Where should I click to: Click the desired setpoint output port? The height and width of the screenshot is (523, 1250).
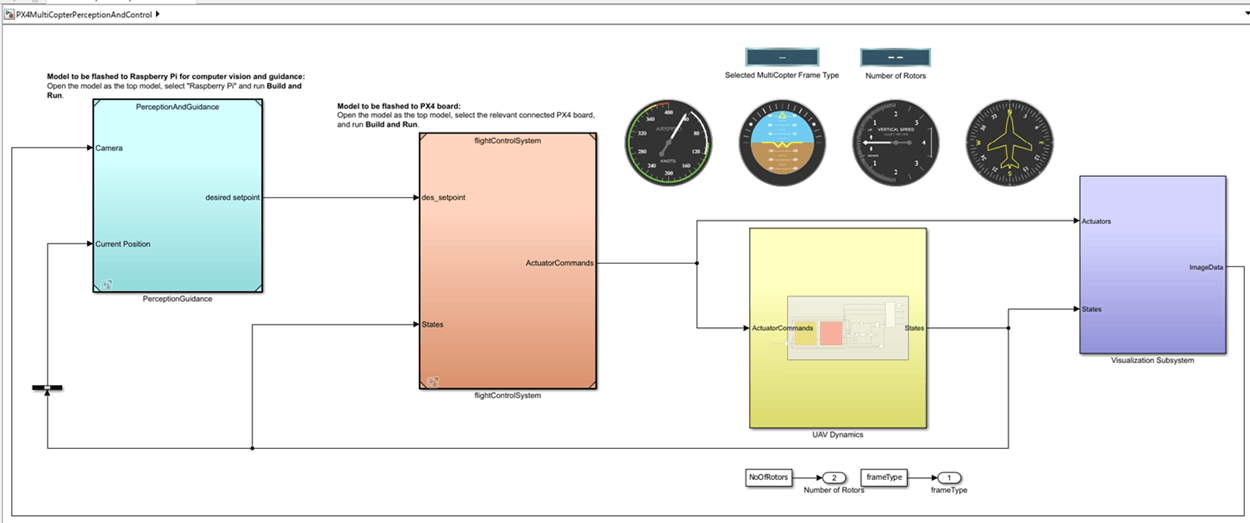[233, 197]
